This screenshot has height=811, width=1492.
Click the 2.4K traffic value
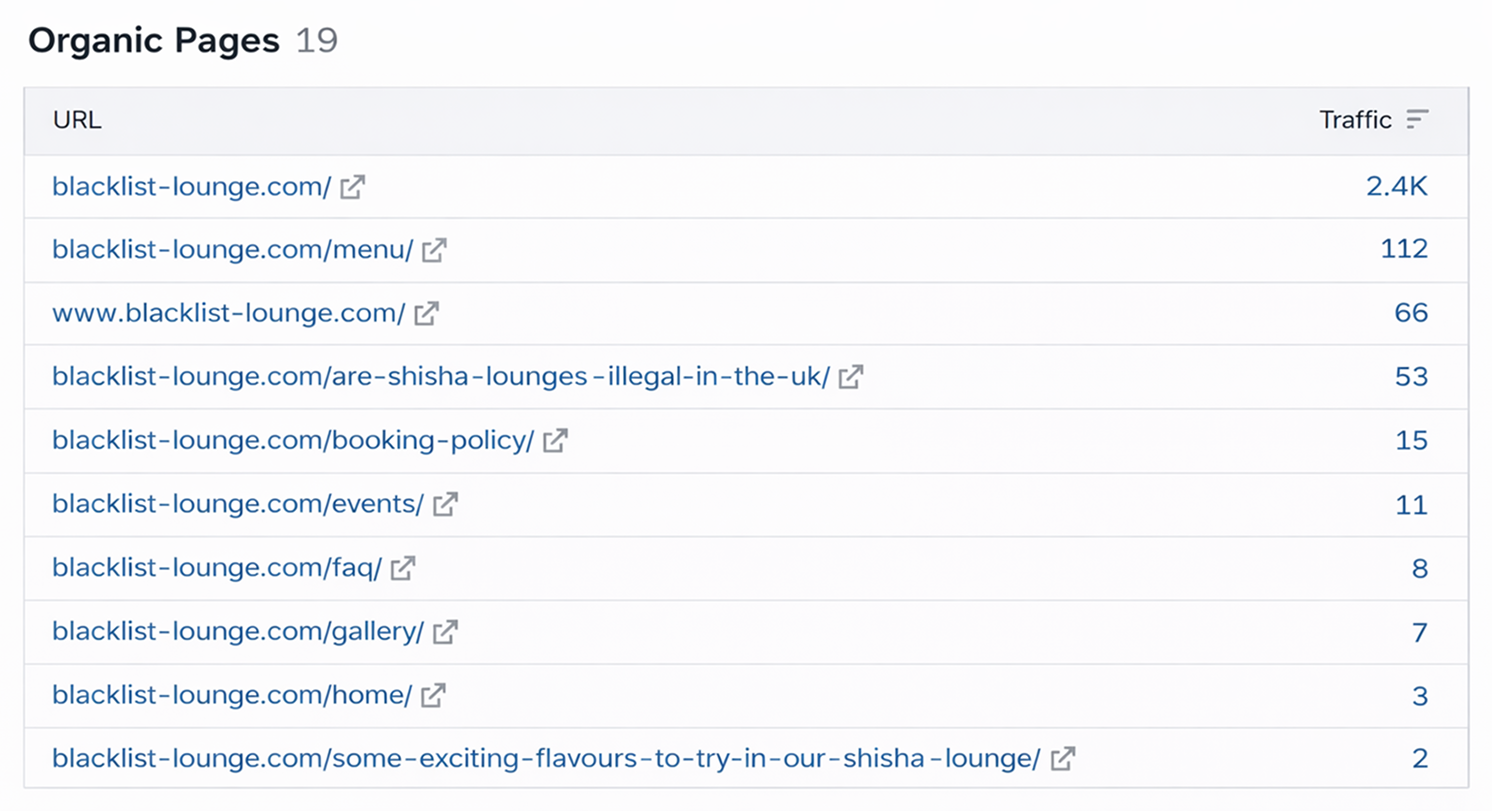click(x=1397, y=187)
